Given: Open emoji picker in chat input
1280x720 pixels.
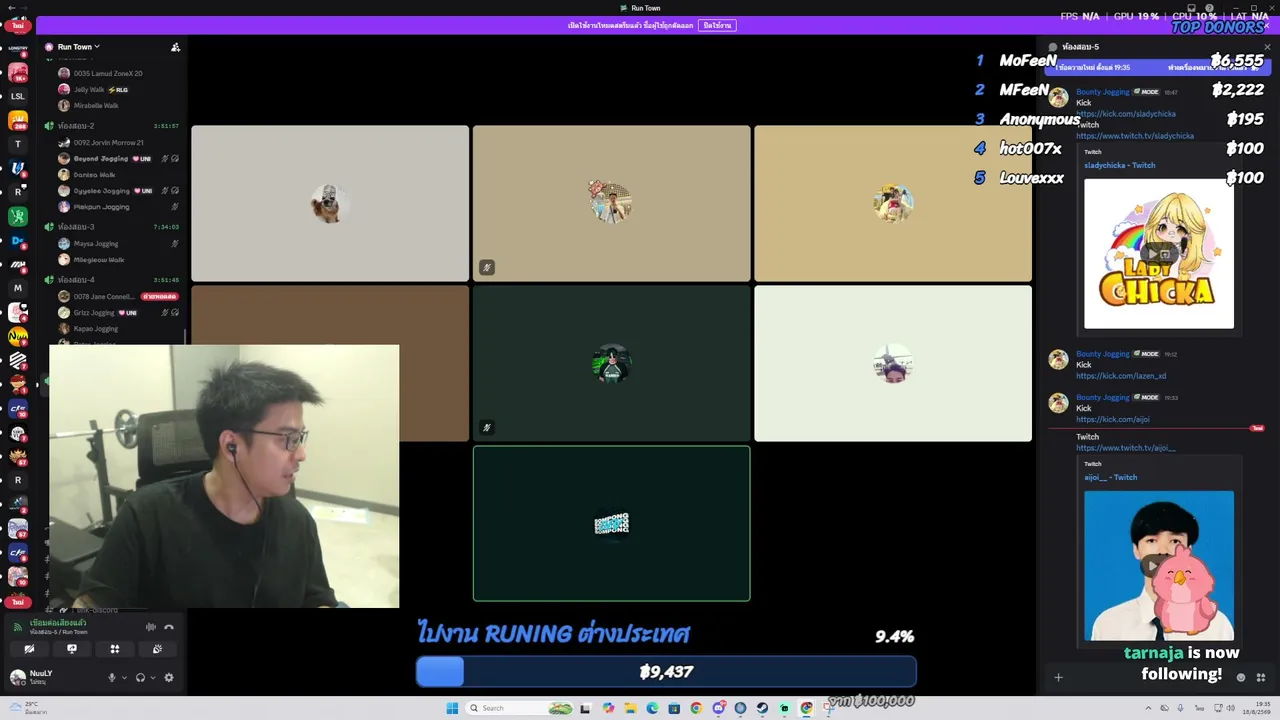Looking at the screenshot, I should [1241, 678].
